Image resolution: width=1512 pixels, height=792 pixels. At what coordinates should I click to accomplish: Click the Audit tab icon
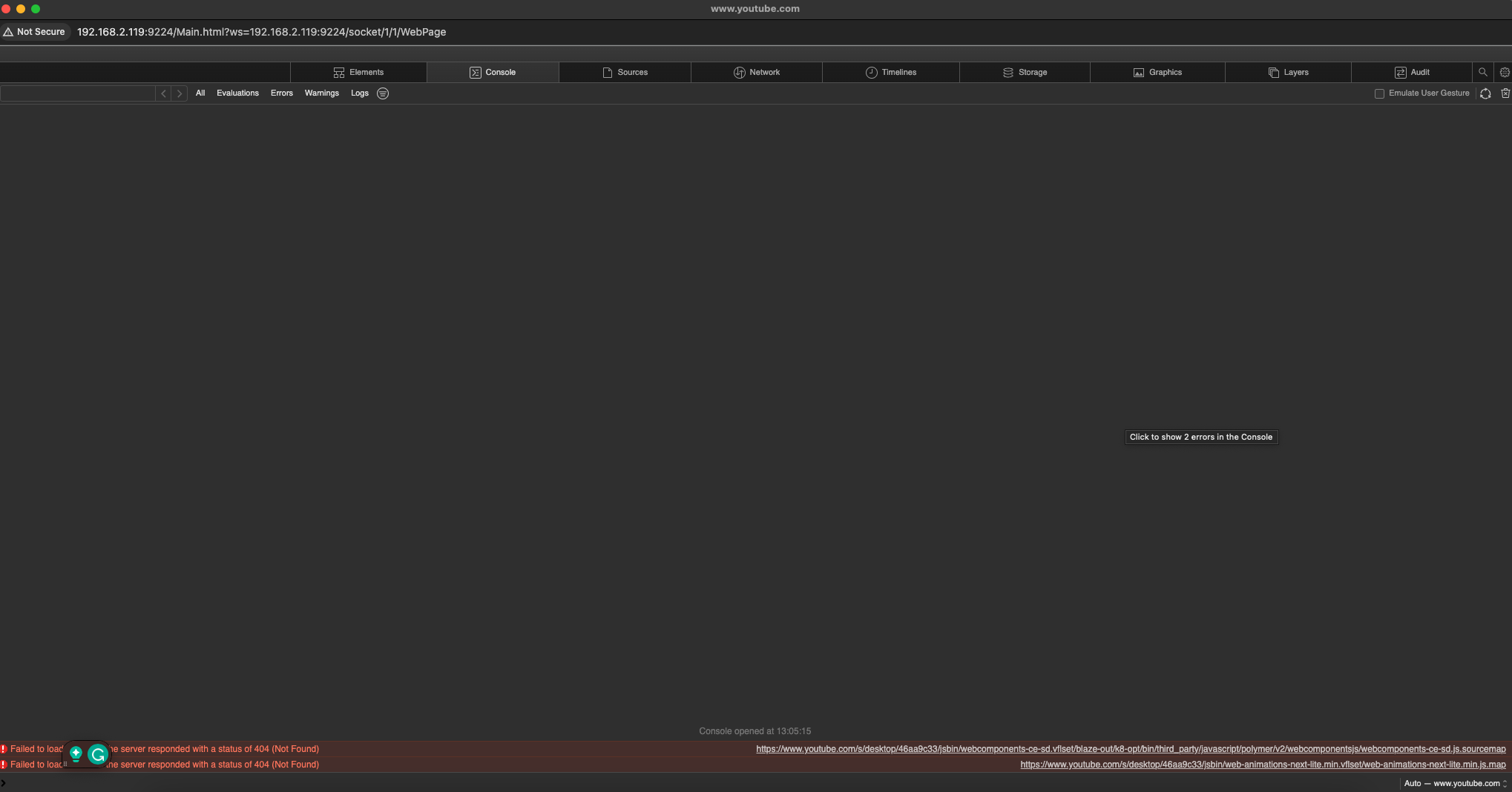pos(1401,73)
